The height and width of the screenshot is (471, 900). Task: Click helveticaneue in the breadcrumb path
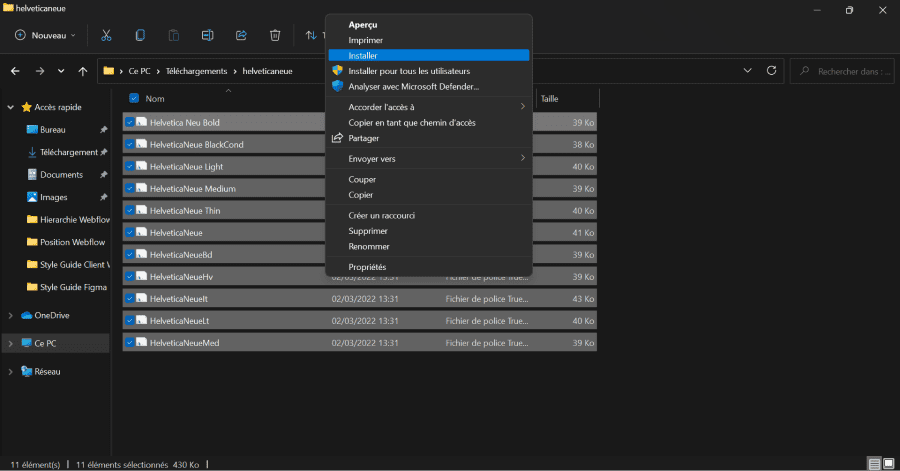pos(267,71)
